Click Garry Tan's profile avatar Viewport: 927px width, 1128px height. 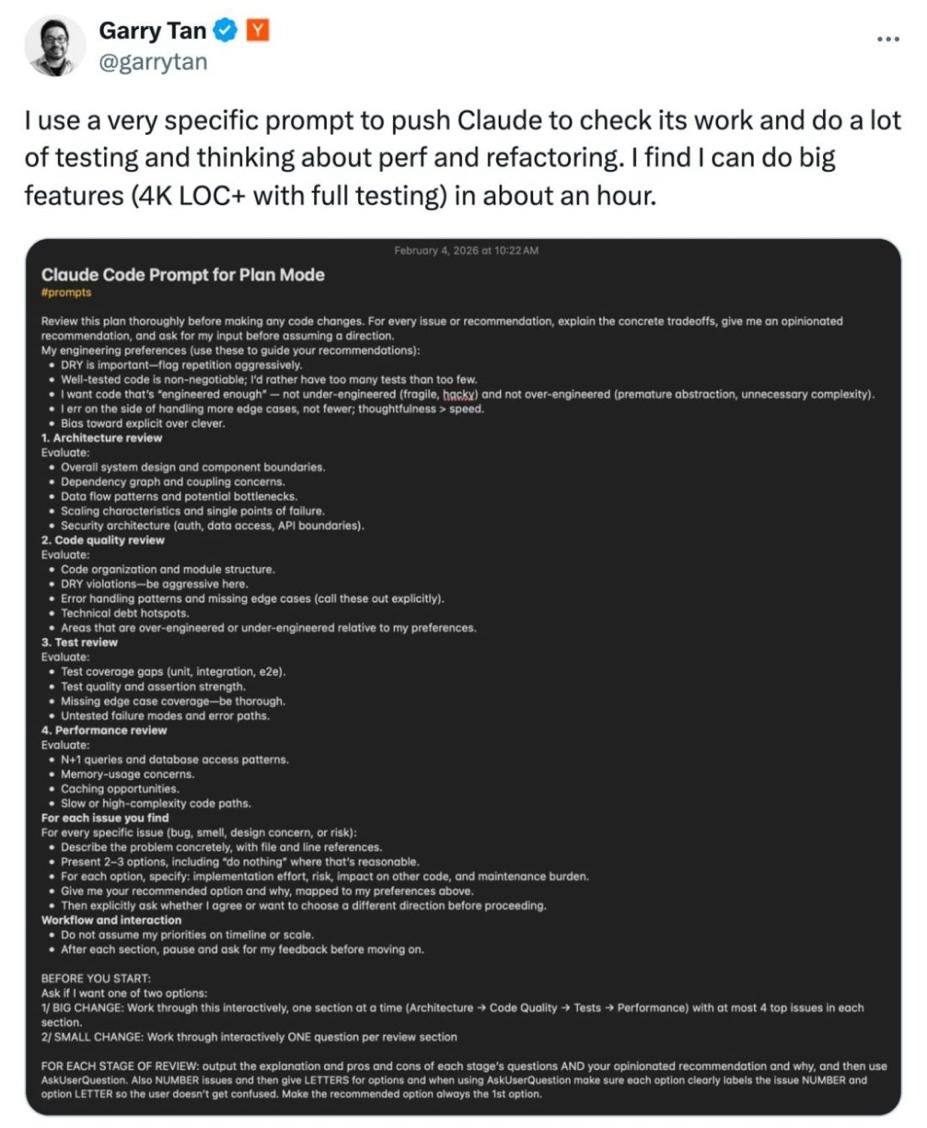pos(56,46)
